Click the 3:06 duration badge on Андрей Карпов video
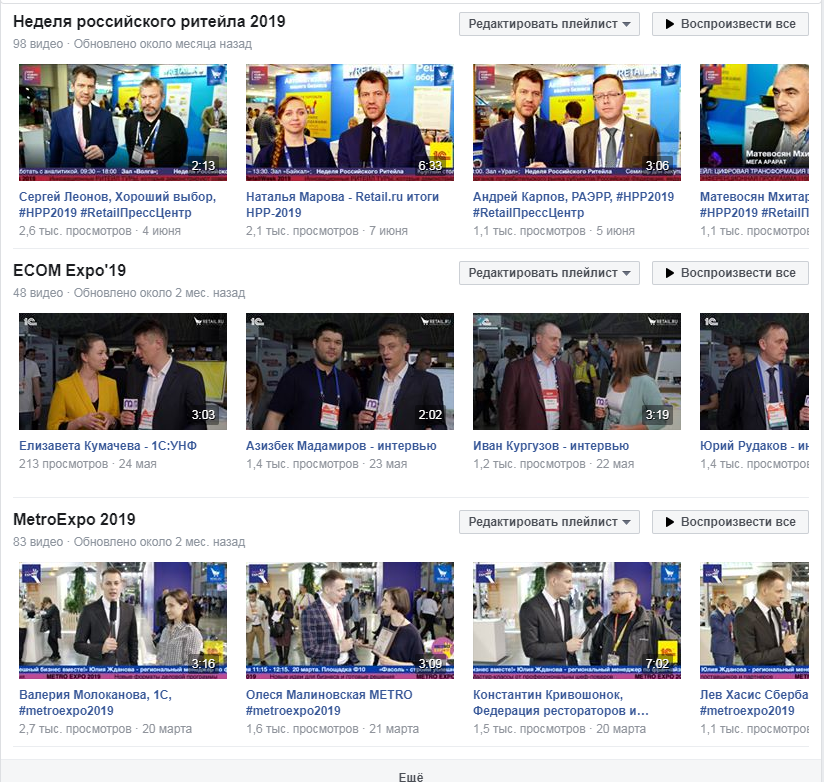The width and height of the screenshot is (824, 782). pyautogui.click(x=657, y=166)
